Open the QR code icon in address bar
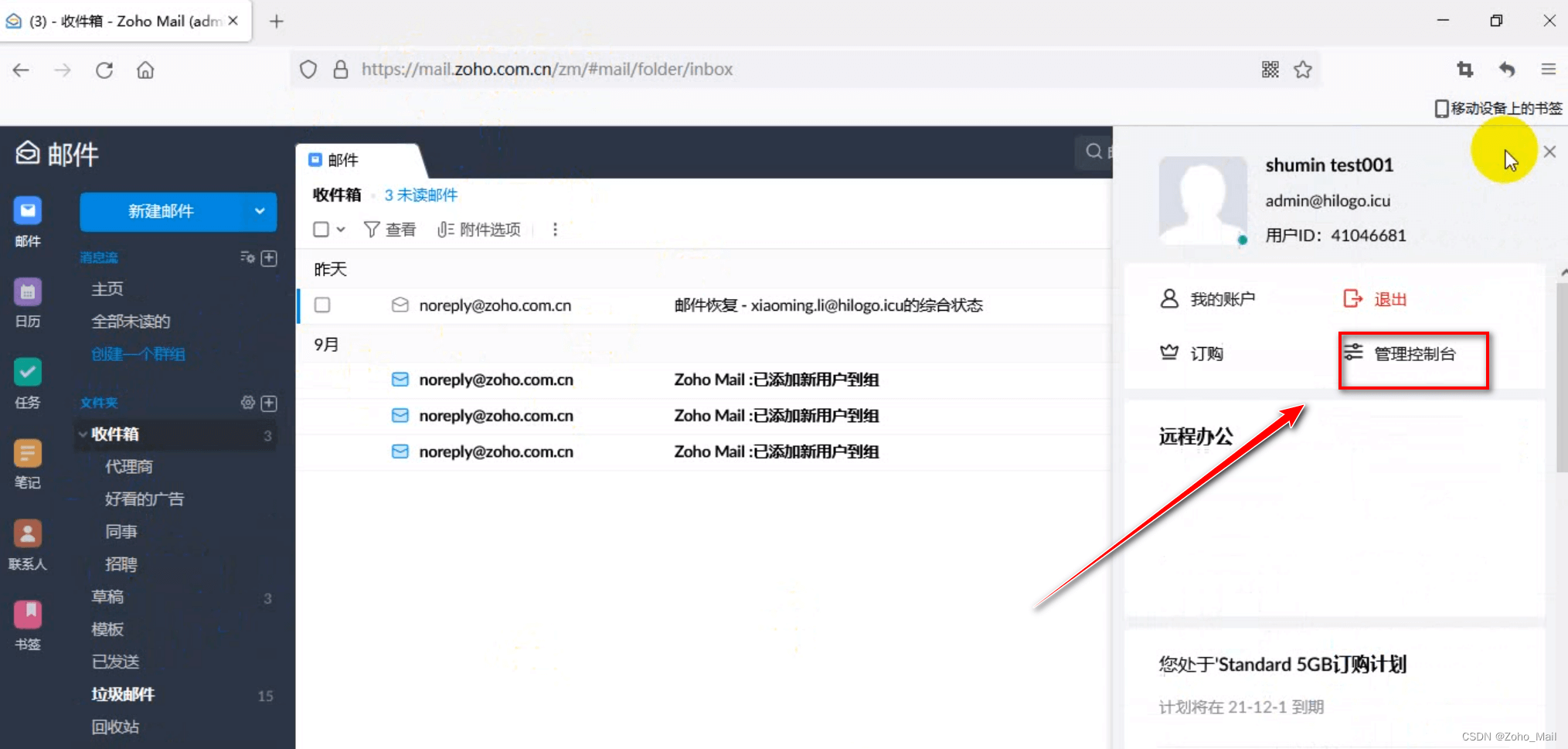The height and width of the screenshot is (749, 1568). click(1270, 70)
